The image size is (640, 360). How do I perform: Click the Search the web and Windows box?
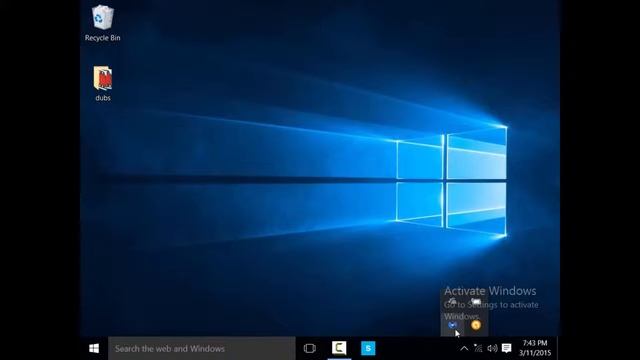click(202, 348)
